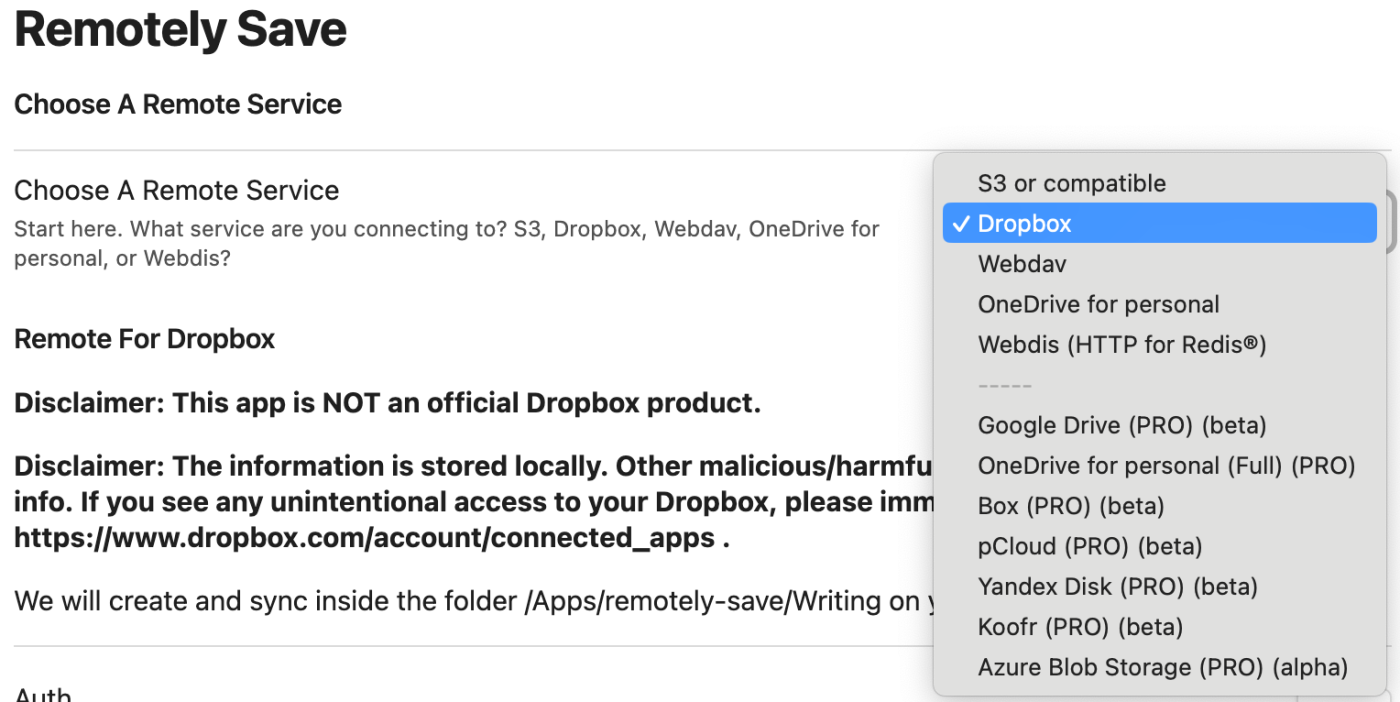Choose the checked Dropbox option
The image size is (1400, 702).
(x=1024, y=223)
